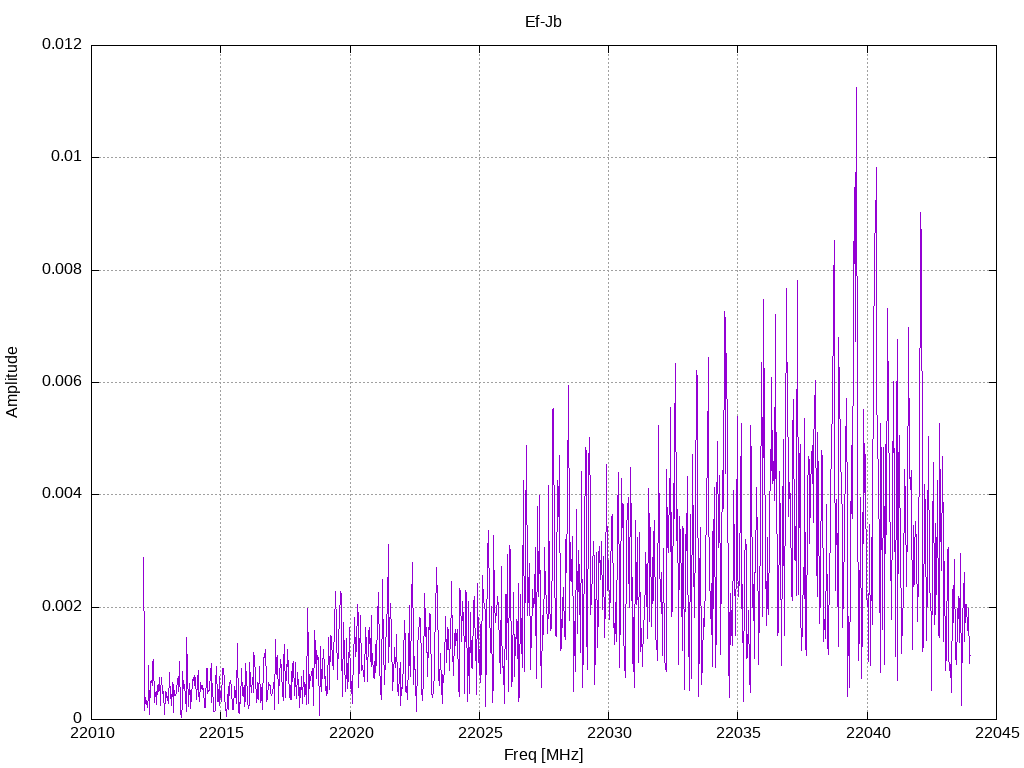The width and height of the screenshot is (1024, 768).
Task: Select the 0.006 y-axis tick label
Action: [x=61, y=382]
